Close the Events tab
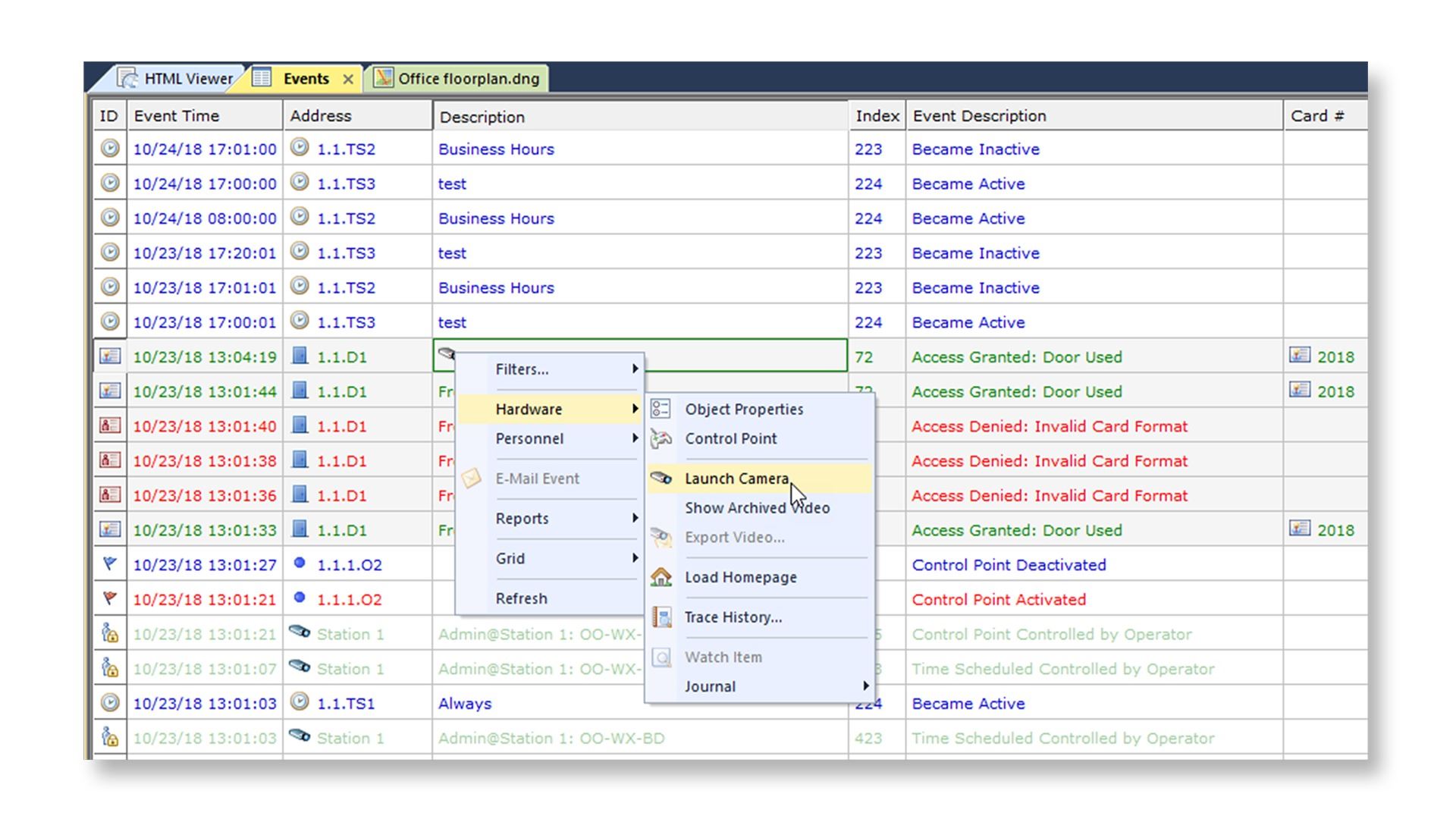Screen dimensions: 1456x819 [x=348, y=79]
